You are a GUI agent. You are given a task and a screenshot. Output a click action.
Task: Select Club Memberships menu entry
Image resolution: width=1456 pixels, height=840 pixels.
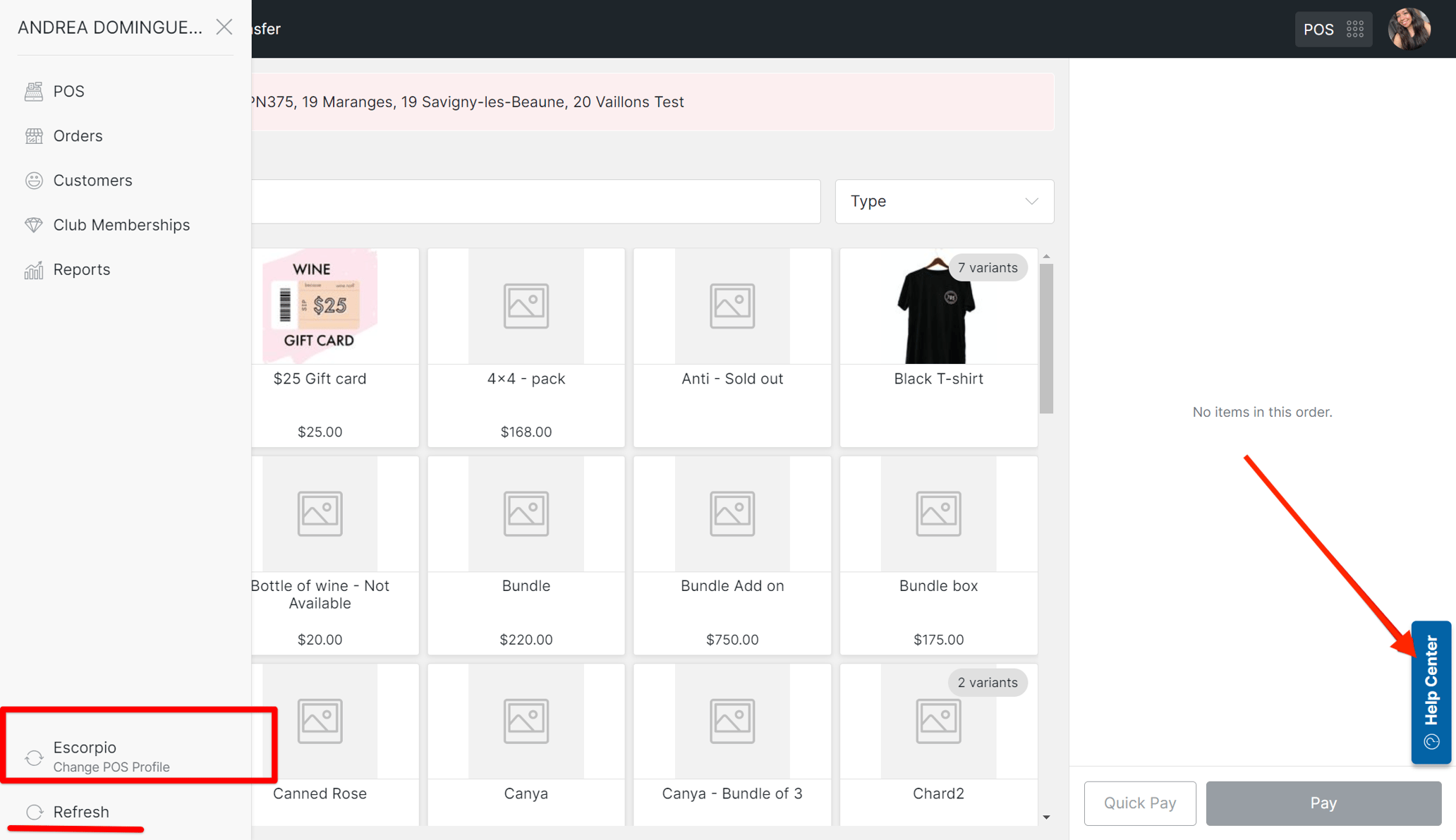(121, 224)
